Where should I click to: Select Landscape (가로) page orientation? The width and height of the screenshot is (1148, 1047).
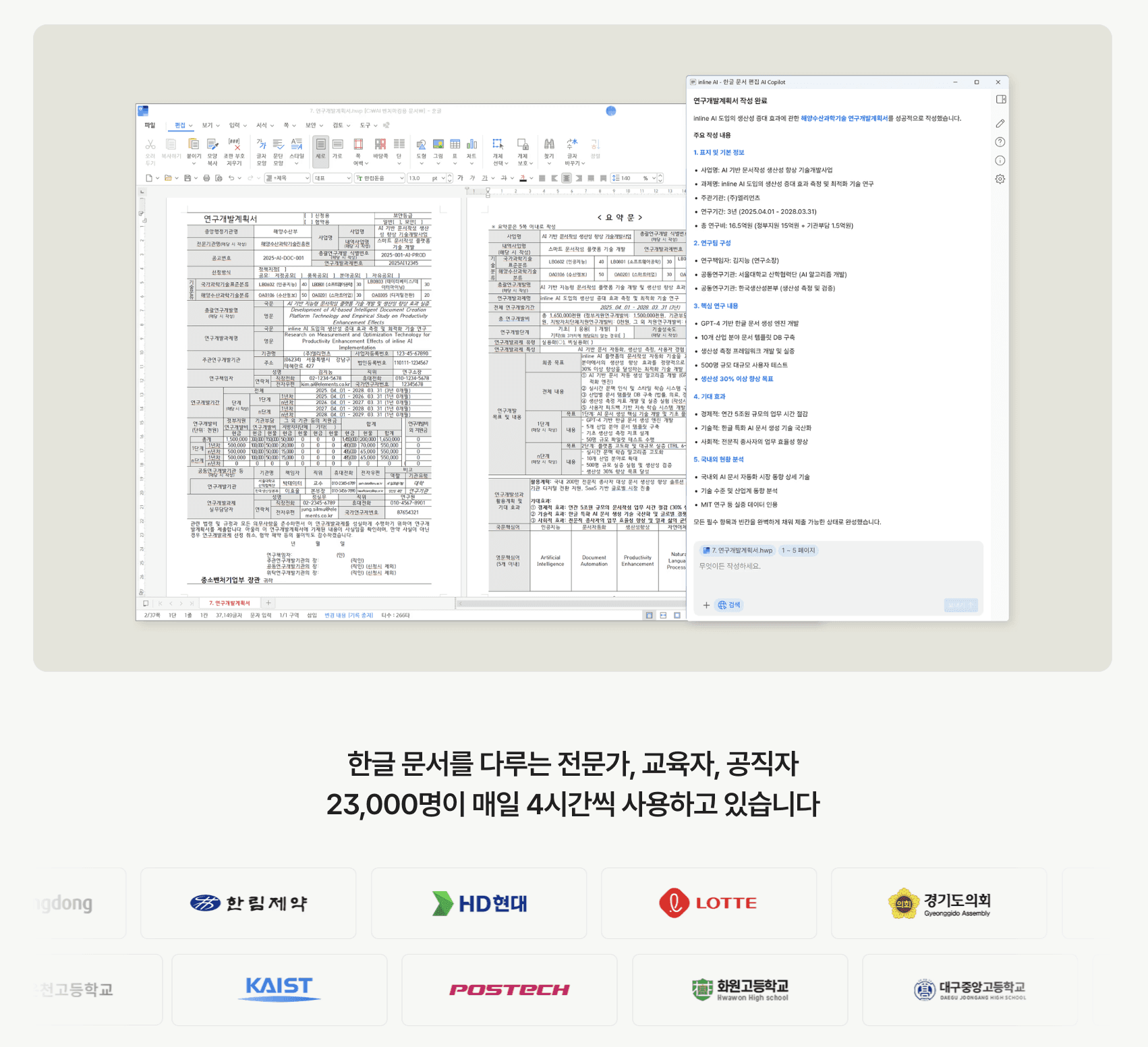337,144
